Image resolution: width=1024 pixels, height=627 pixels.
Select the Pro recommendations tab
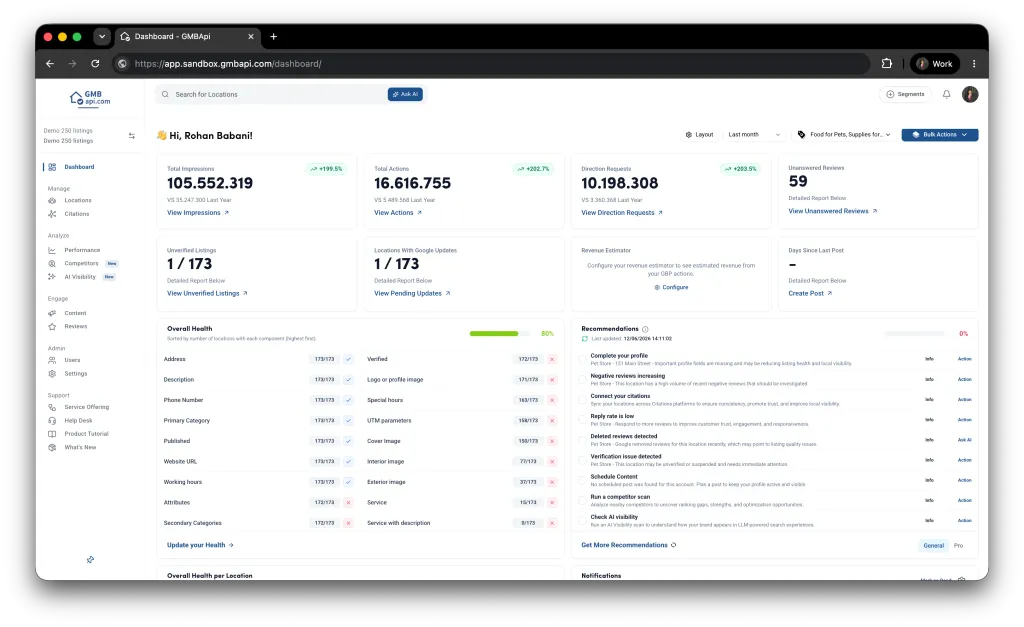click(x=958, y=546)
